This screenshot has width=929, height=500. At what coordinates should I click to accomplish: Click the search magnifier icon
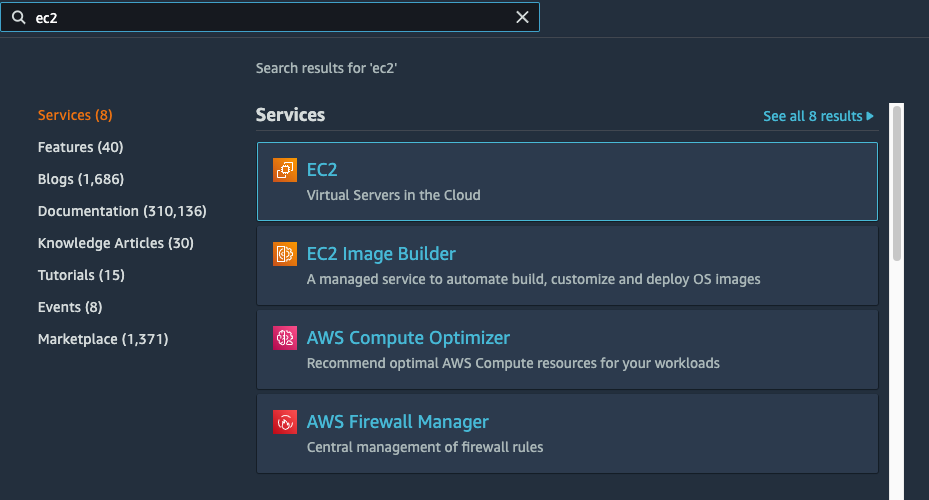[18, 17]
